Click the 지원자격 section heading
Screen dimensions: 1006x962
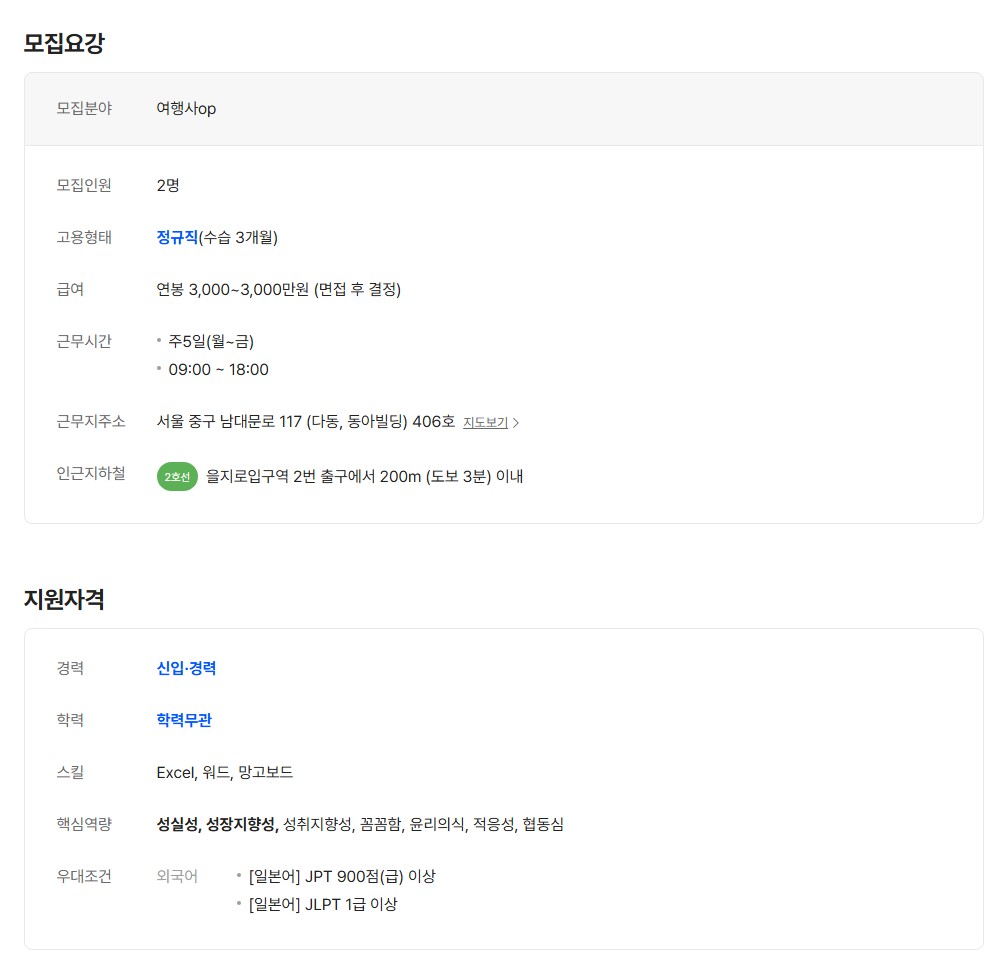click(x=64, y=599)
